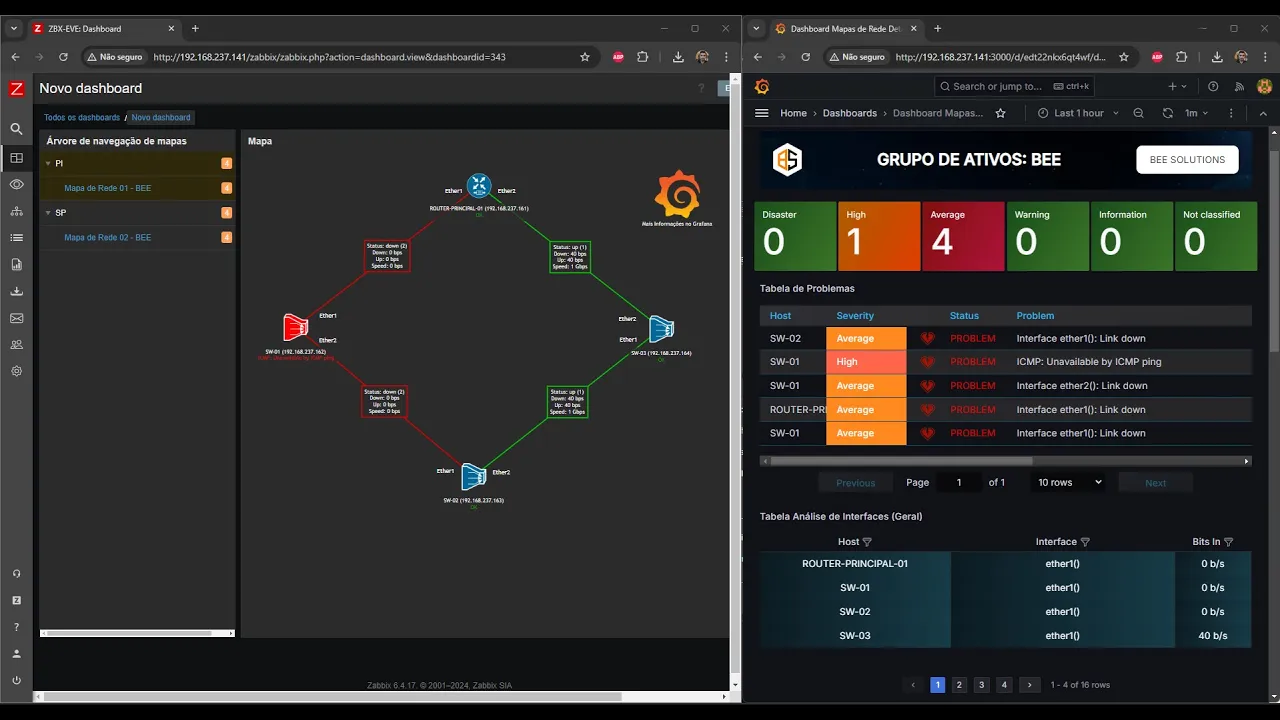Click the Sign out power icon in the Zabbix sidebar
Screen dimensions: 1280x720
[x=16, y=680]
